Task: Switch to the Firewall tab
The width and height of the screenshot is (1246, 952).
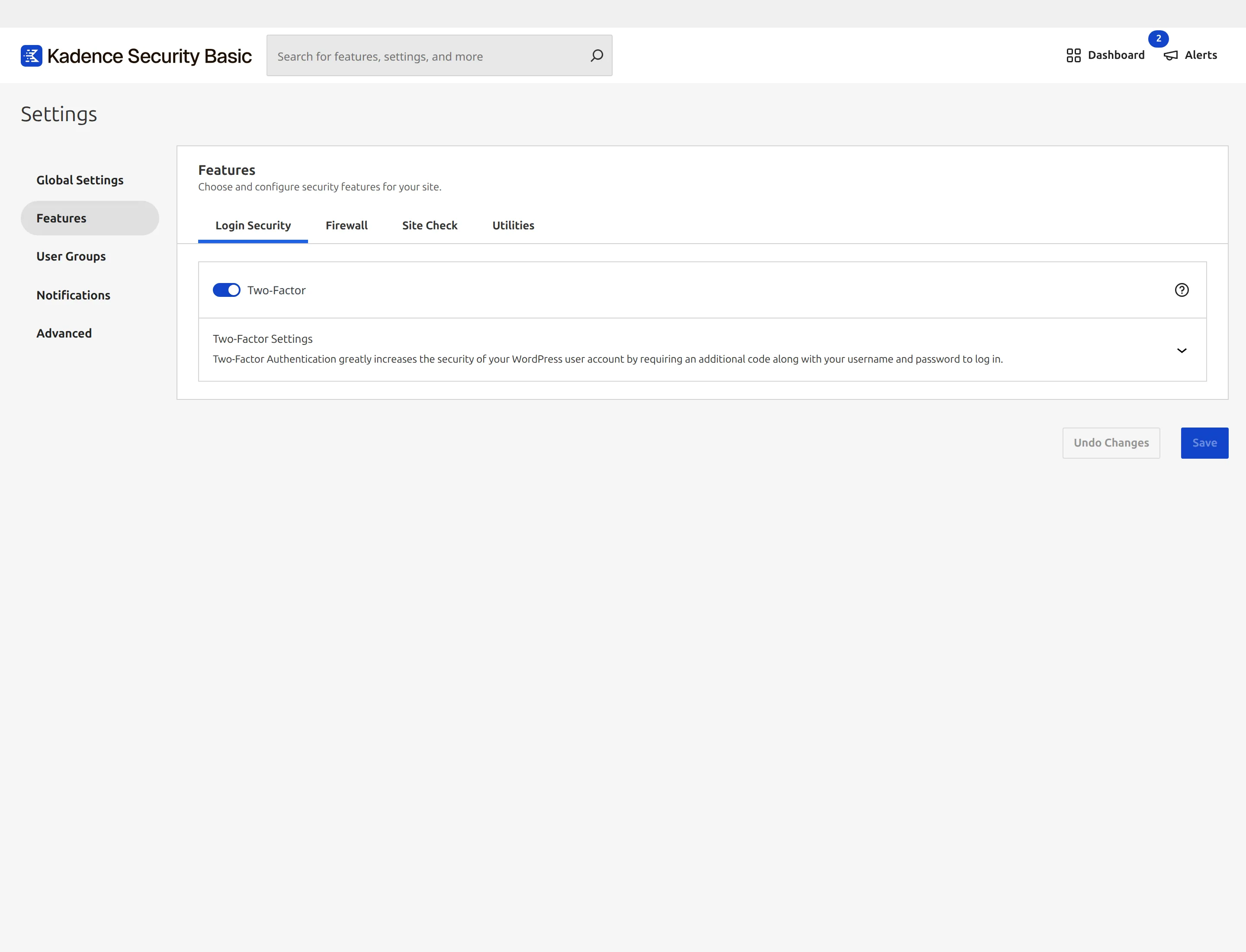Action: tap(346, 225)
